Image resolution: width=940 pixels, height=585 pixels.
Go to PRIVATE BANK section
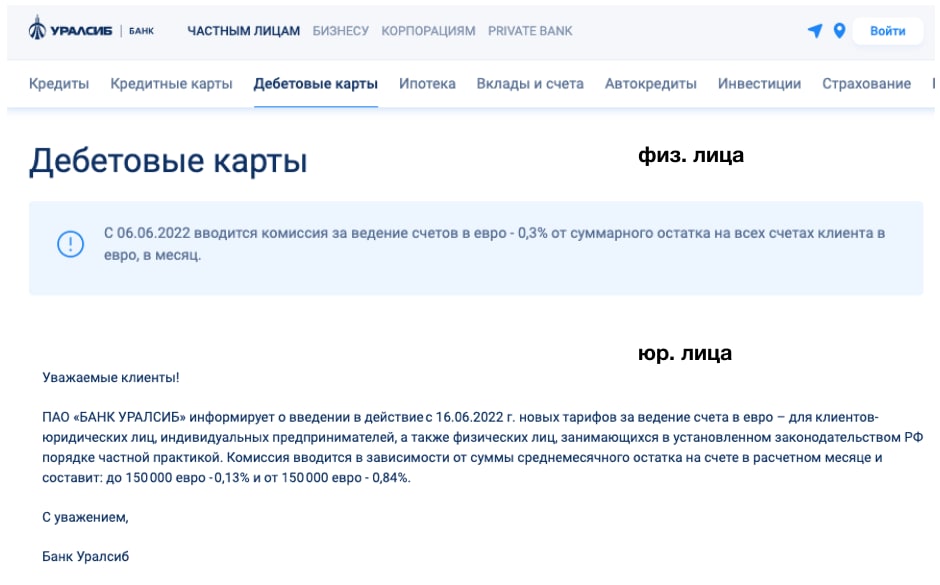pyautogui.click(x=530, y=31)
